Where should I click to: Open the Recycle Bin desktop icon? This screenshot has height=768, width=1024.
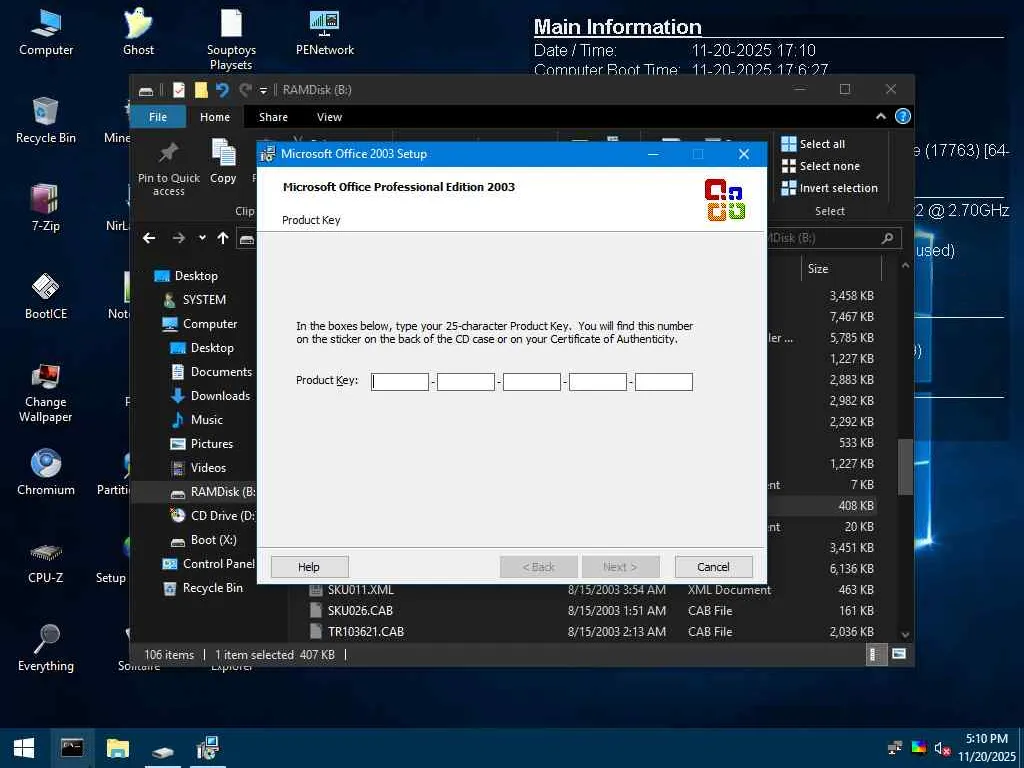tap(46, 120)
